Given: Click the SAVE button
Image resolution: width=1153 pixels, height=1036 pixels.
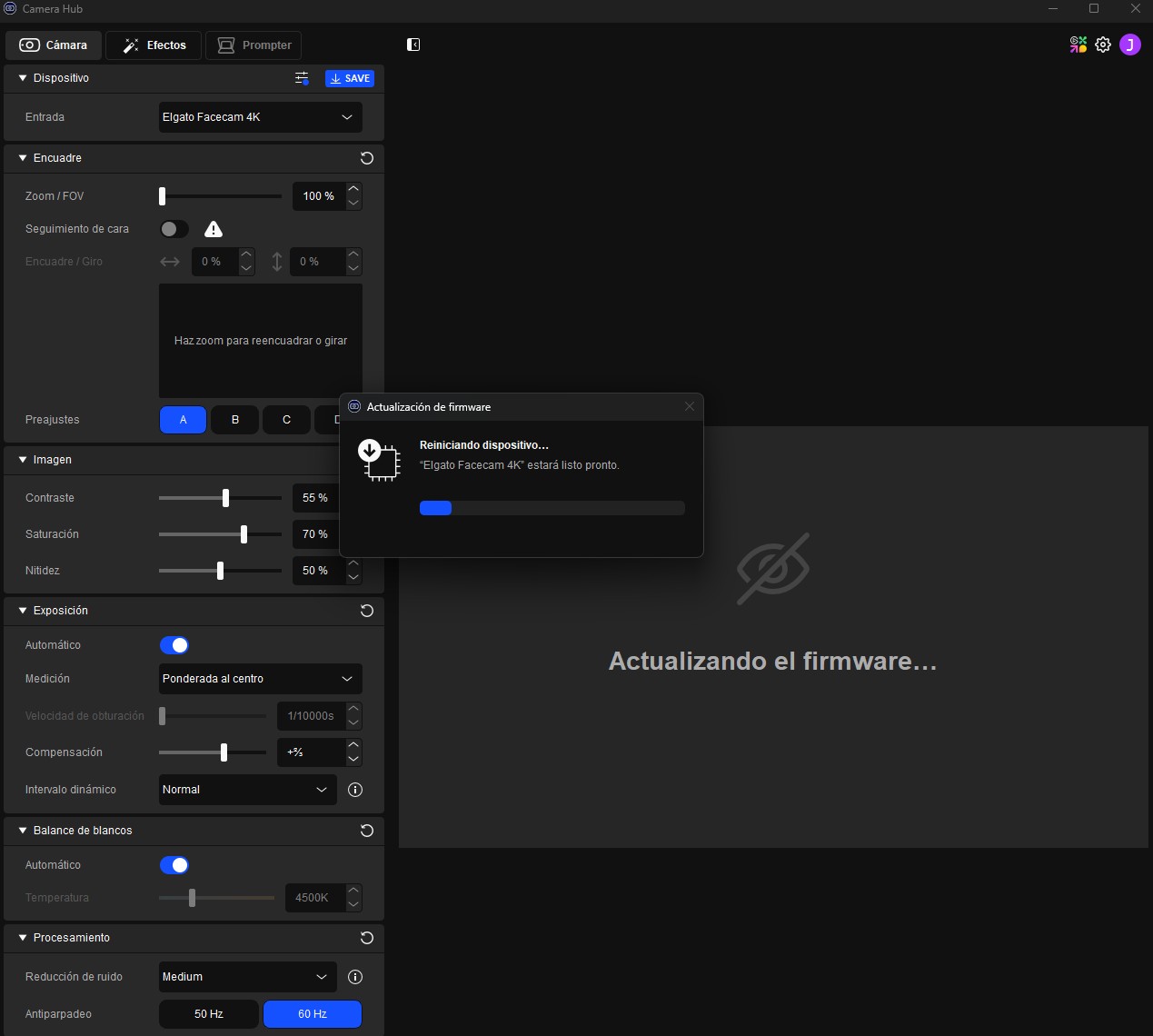Looking at the screenshot, I should pos(350,78).
